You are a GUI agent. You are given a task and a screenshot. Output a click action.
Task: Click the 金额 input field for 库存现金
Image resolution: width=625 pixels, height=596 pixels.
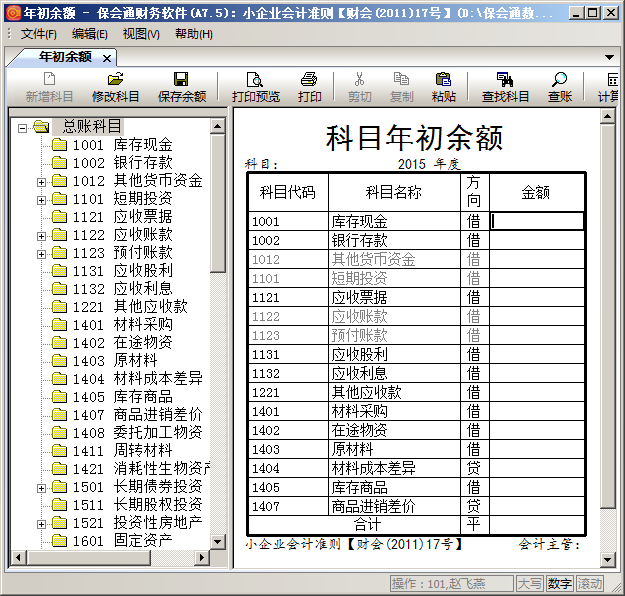tap(537, 222)
